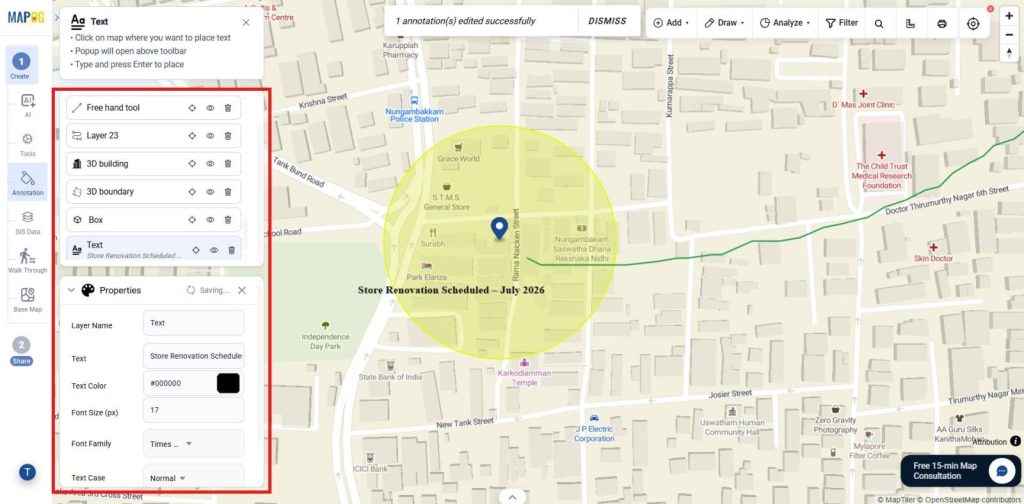
Task: Zoom to the Box layer
Action: coord(192,220)
